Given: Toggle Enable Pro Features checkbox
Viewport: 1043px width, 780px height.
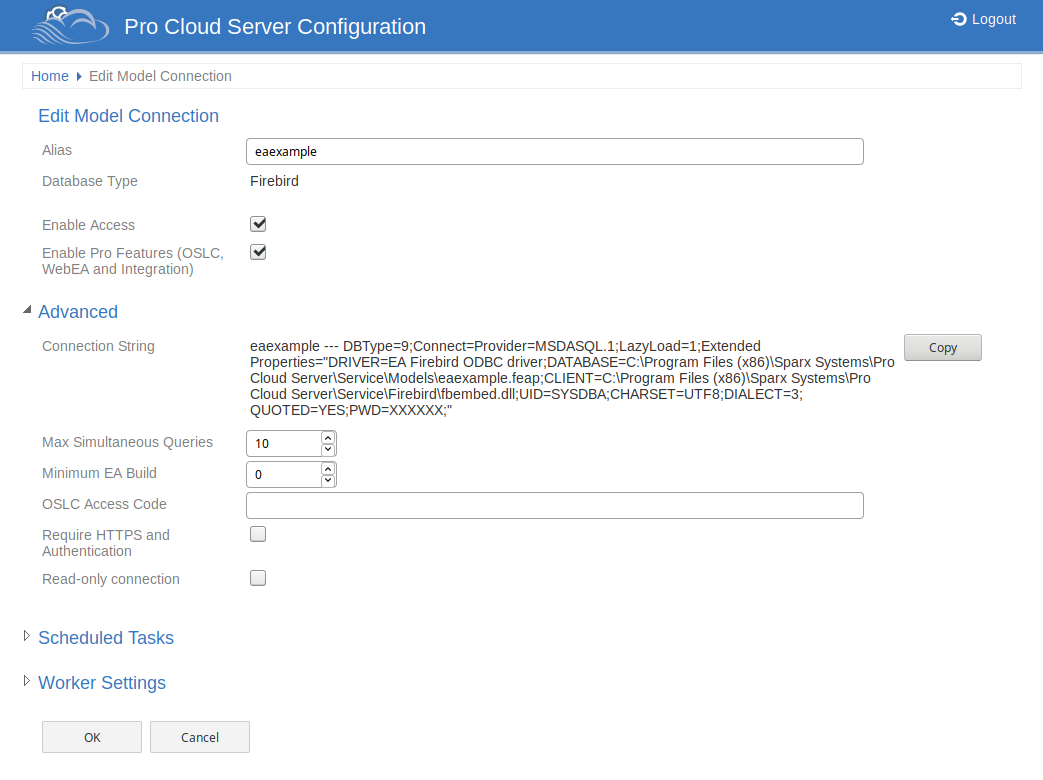Looking at the screenshot, I should tap(258, 252).
